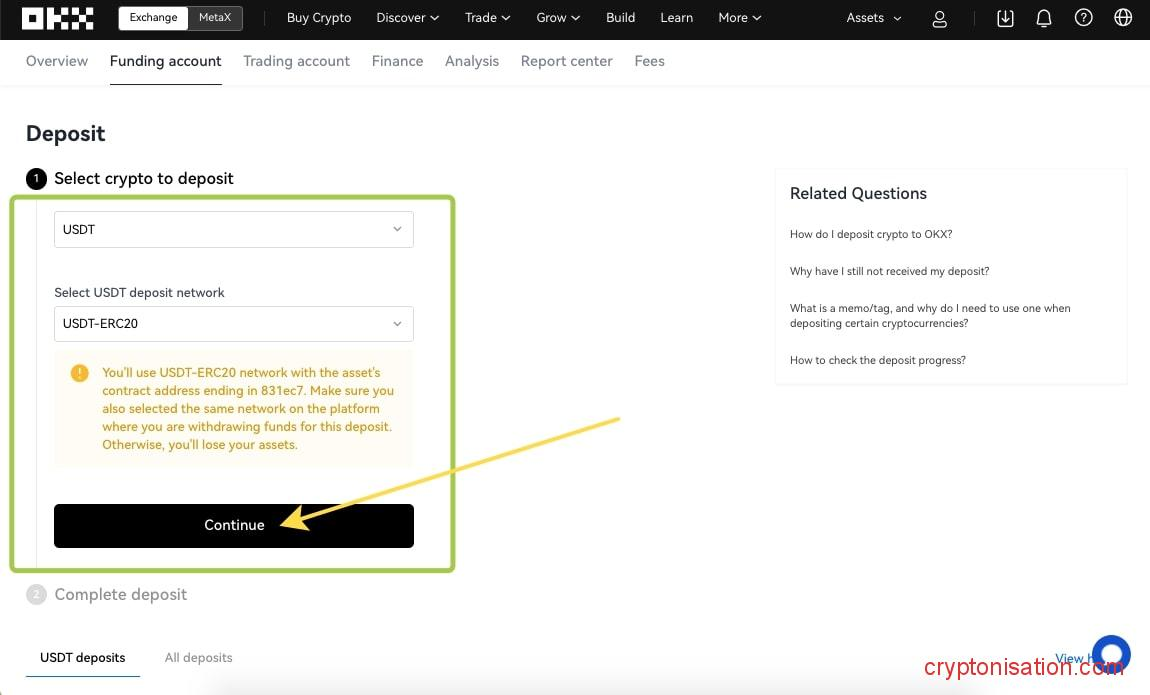Expand the Trade menu
Screen dimensions: 1150x695
(x=487, y=18)
